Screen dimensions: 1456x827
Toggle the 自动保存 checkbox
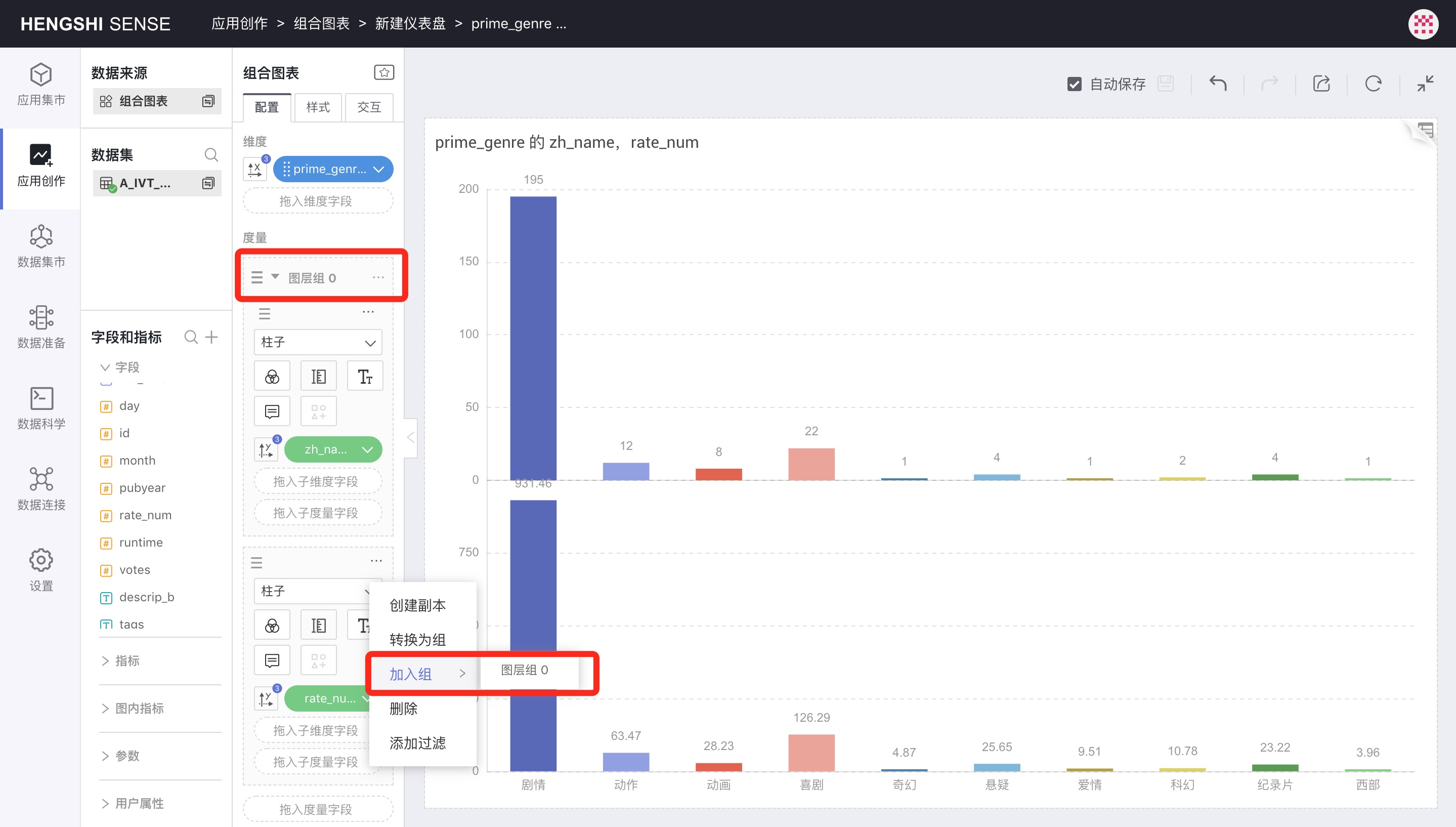1074,84
